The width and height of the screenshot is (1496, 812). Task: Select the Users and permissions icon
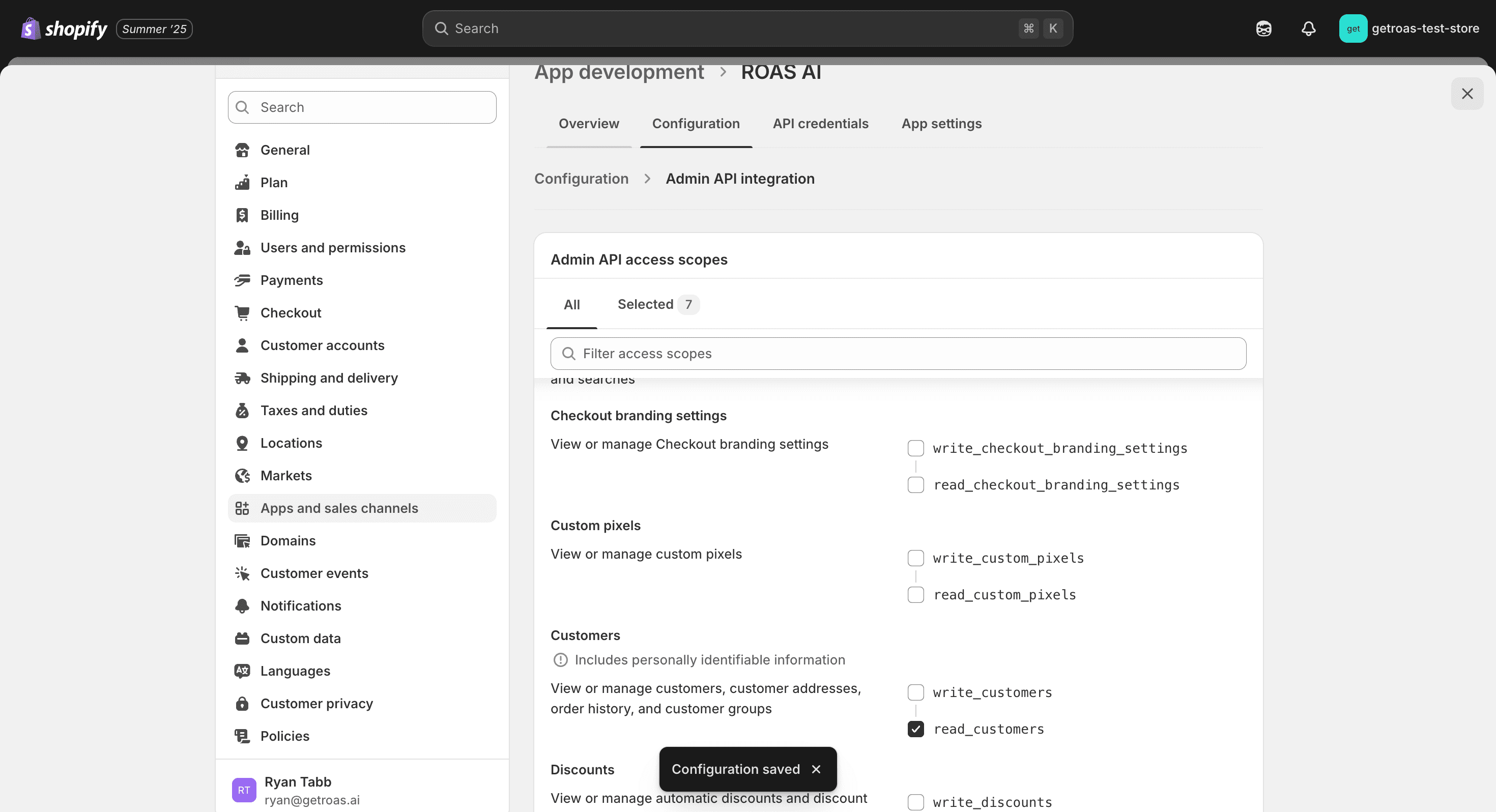tap(242, 247)
